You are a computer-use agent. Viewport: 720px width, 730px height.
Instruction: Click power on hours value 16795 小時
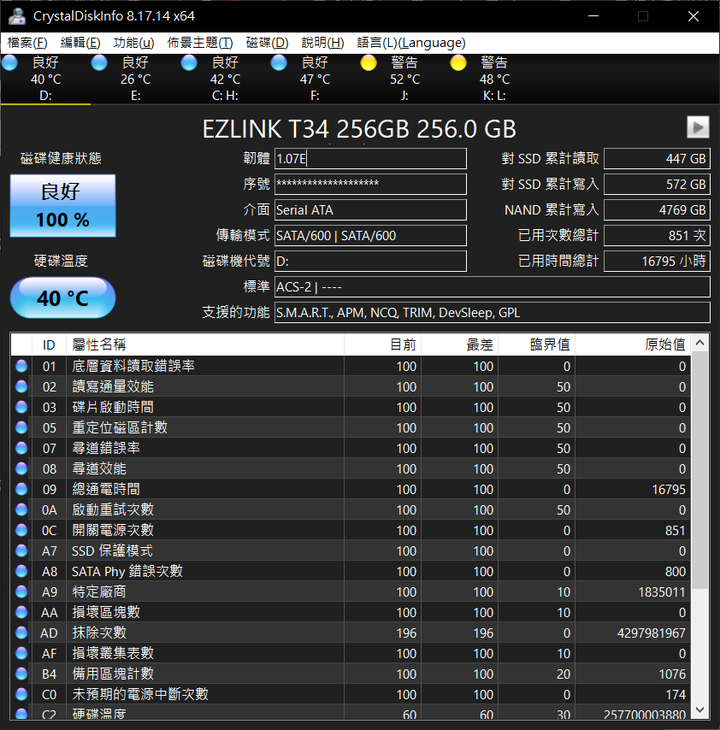click(657, 261)
